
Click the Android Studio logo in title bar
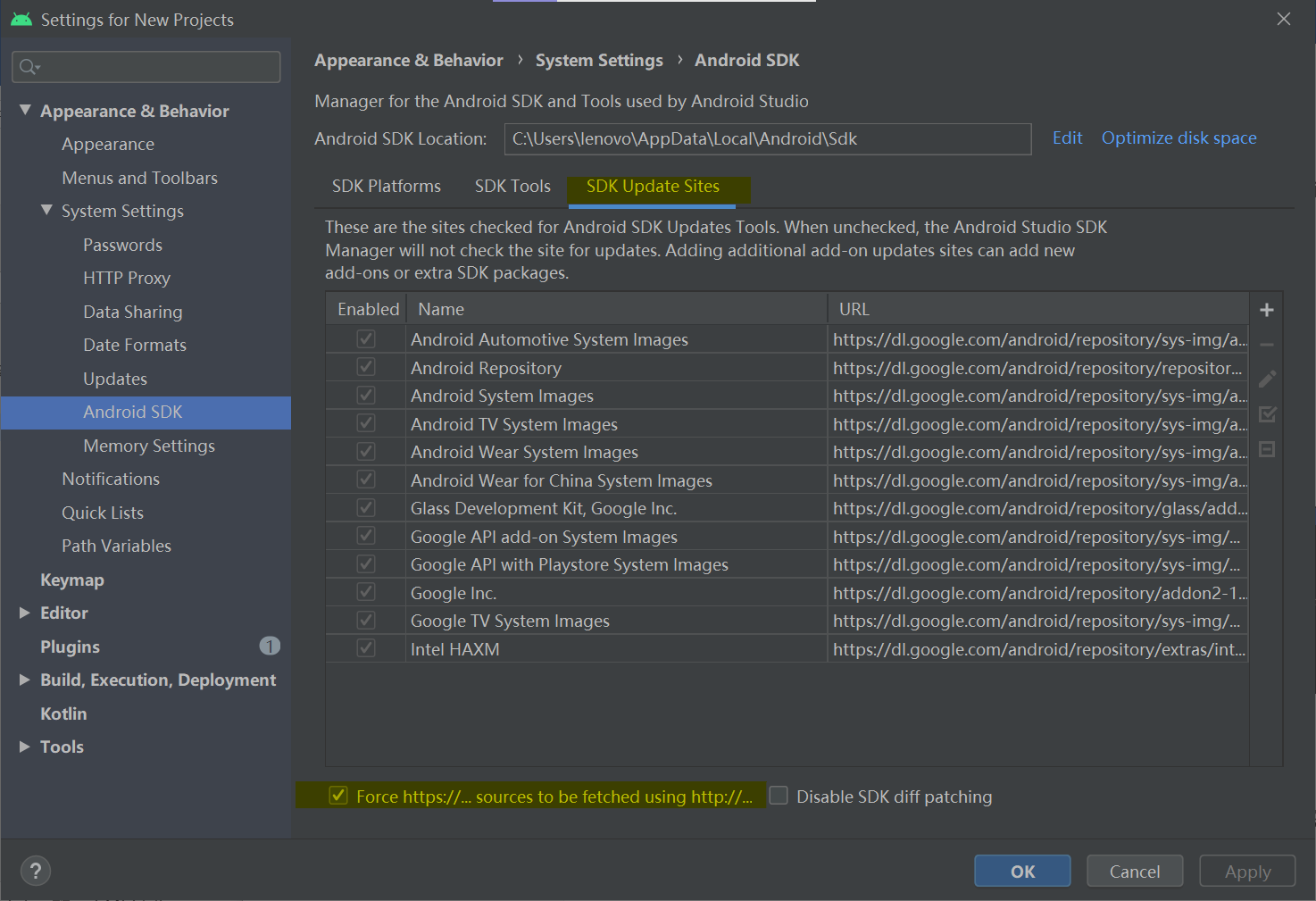pyautogui.click(x=21, y=20)
